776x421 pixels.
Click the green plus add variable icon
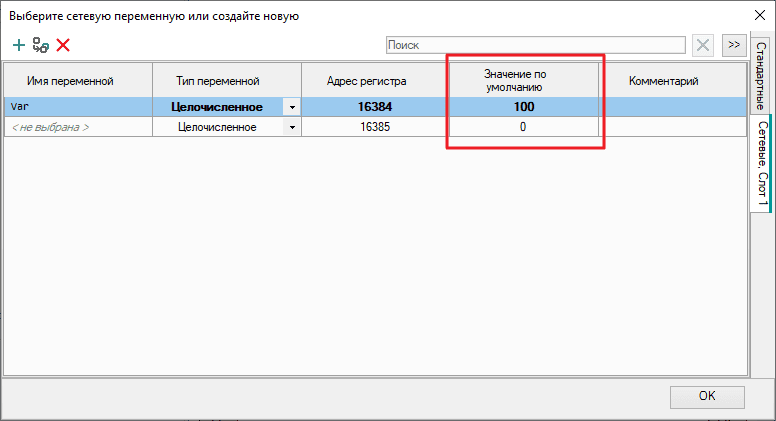[18, 45]
